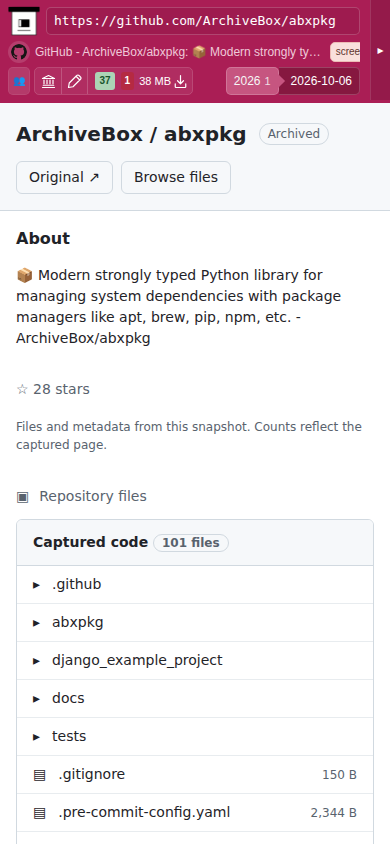
Task: Click the Browse files button
Action: [x=176, y=178]
